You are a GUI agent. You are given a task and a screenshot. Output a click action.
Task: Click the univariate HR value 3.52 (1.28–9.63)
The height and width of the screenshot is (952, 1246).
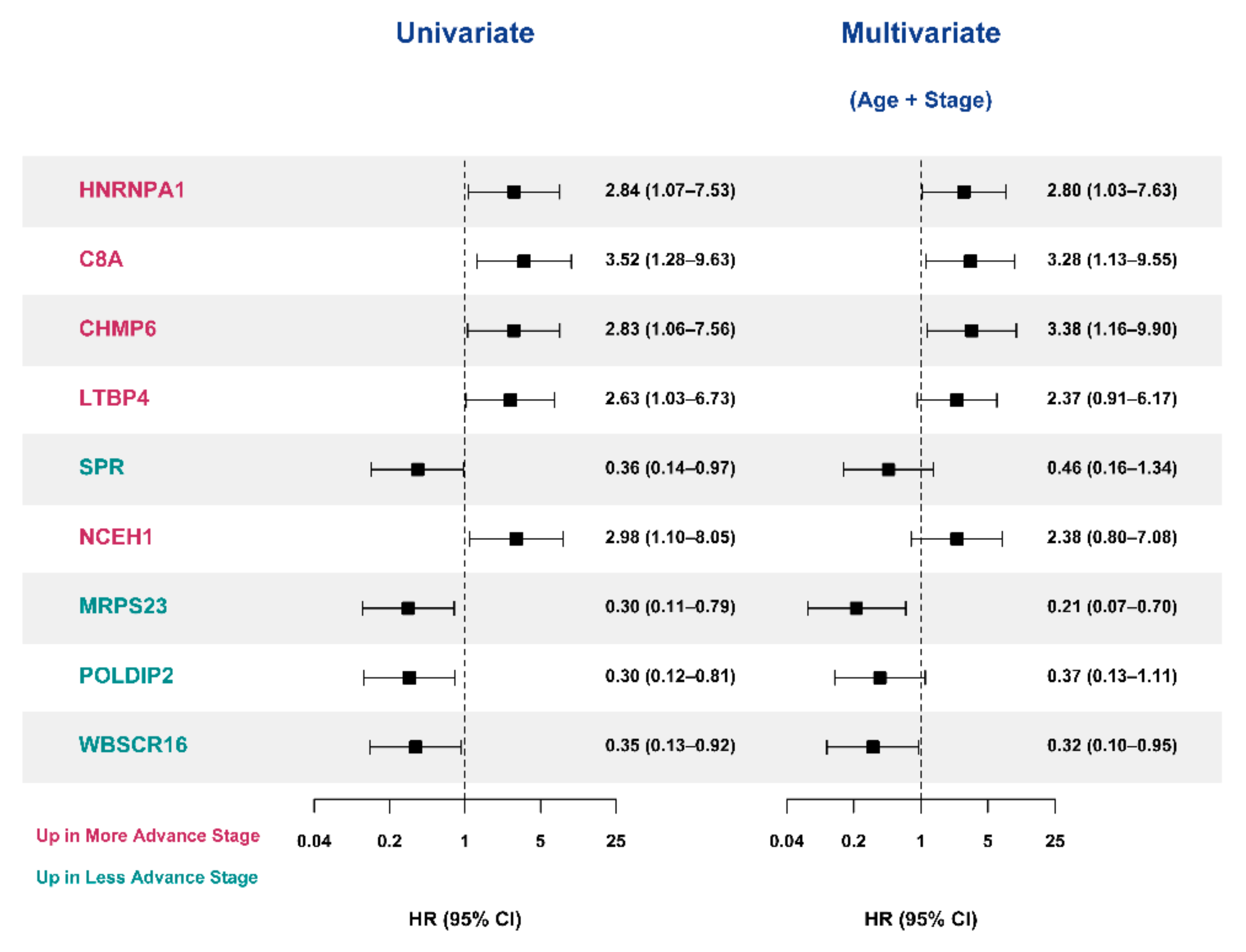670,260
